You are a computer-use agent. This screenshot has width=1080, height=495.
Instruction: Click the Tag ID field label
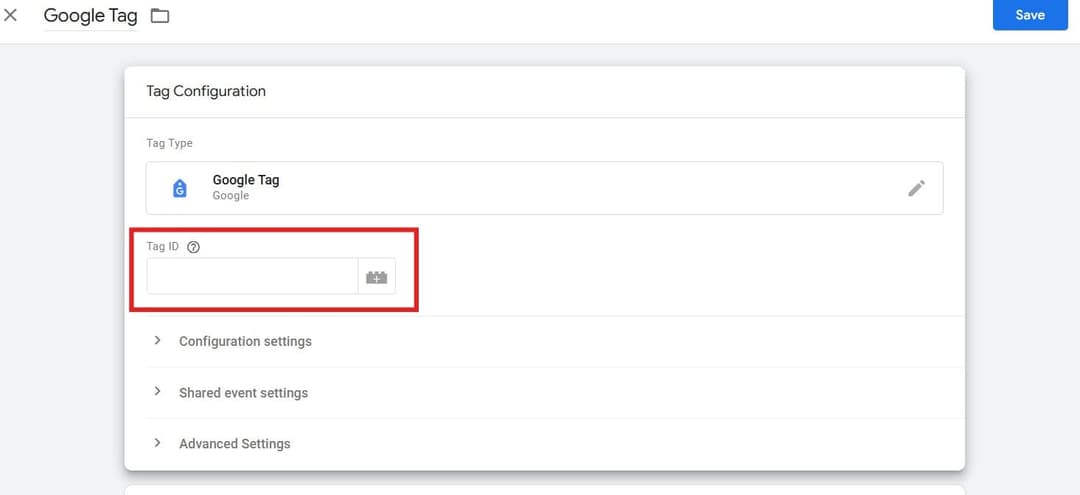coord(162,247)
